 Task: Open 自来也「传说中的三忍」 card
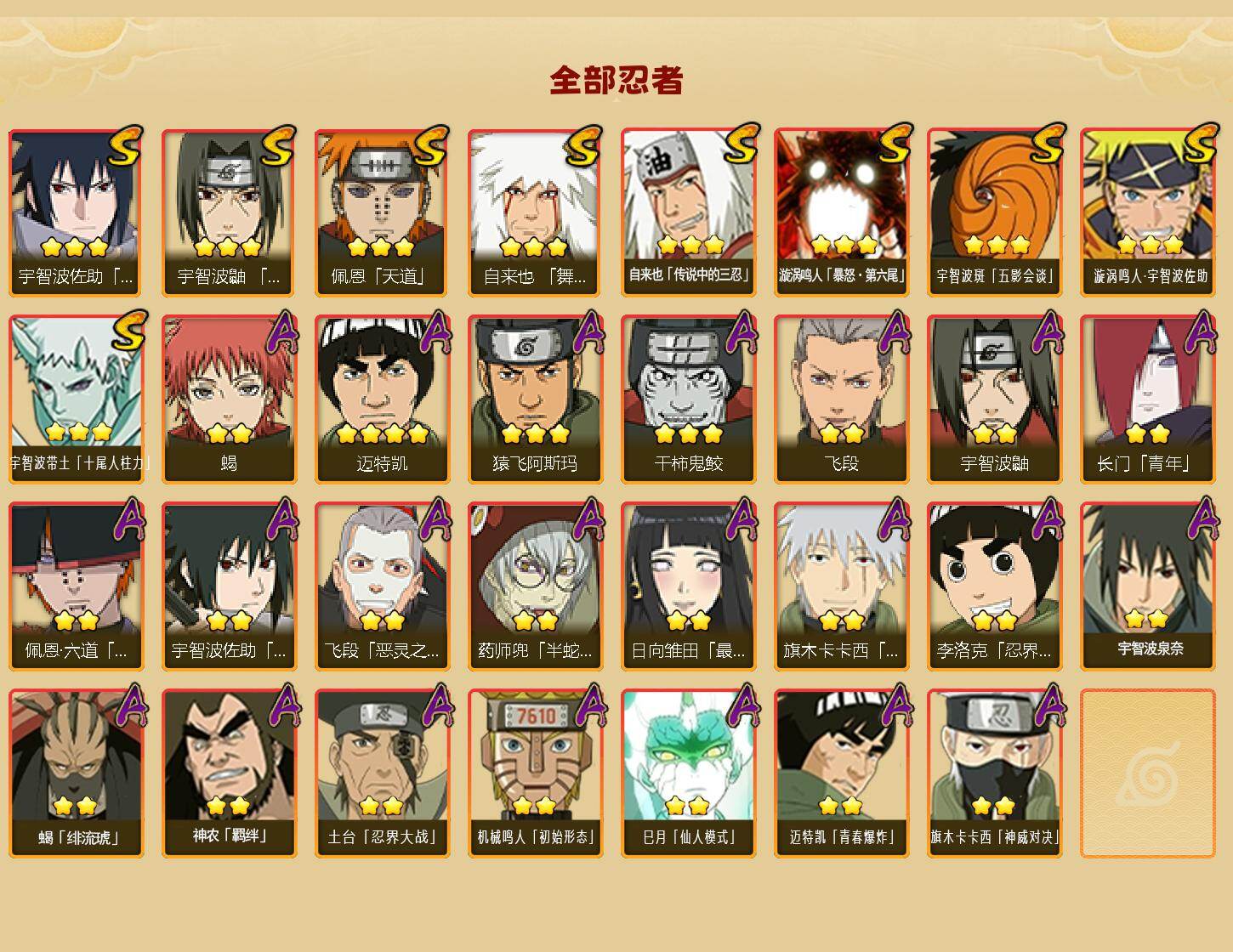[688, 212]
